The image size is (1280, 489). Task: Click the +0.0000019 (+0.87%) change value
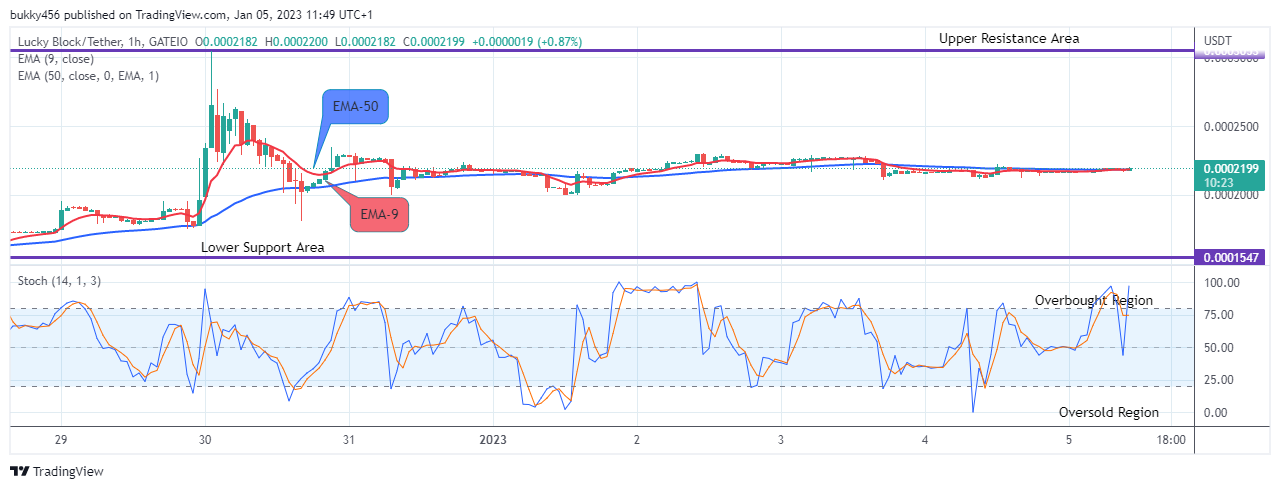point(527,42)
